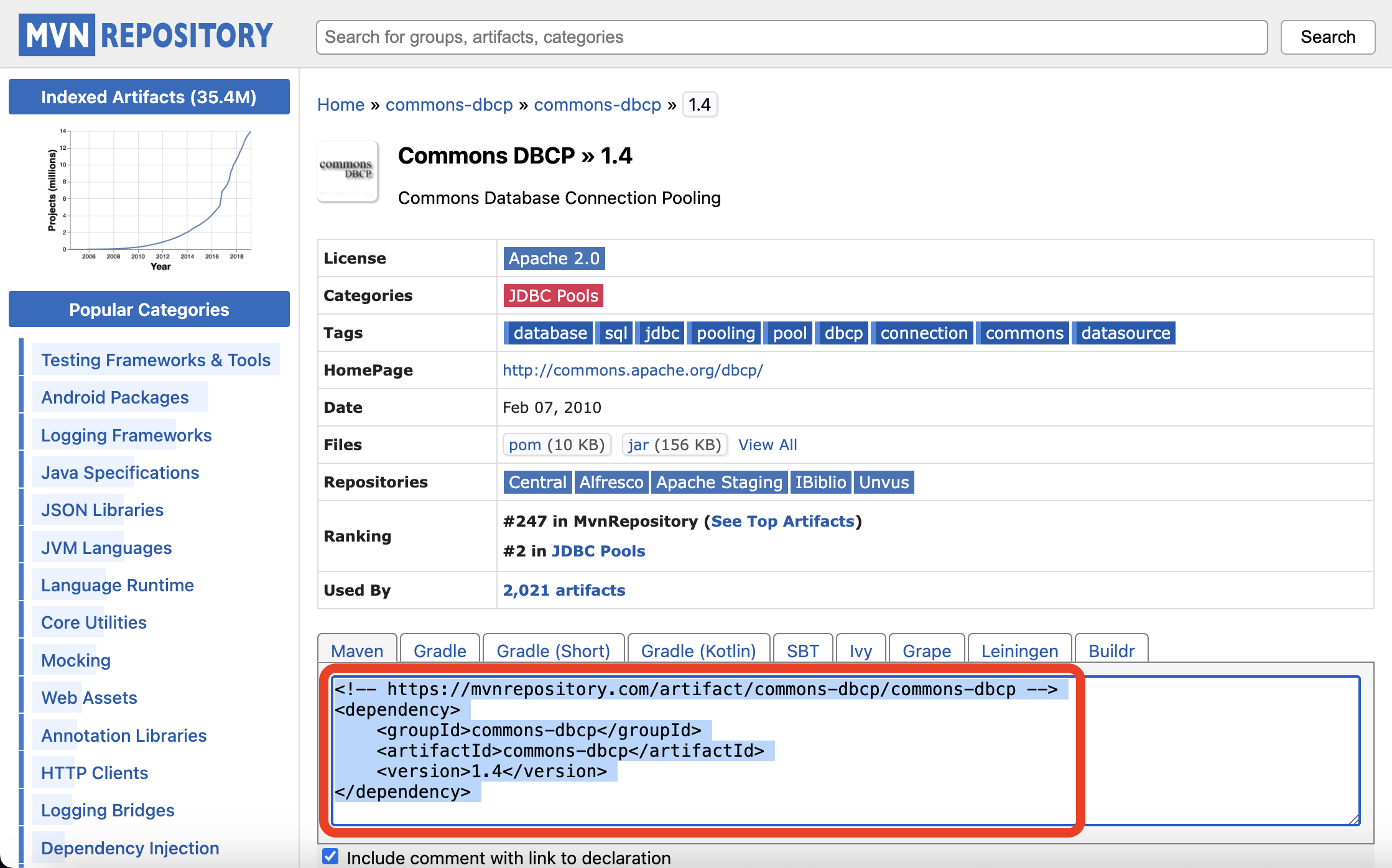Click See Top Artifacts link
1392x868 pixels.
pos(782,521)
